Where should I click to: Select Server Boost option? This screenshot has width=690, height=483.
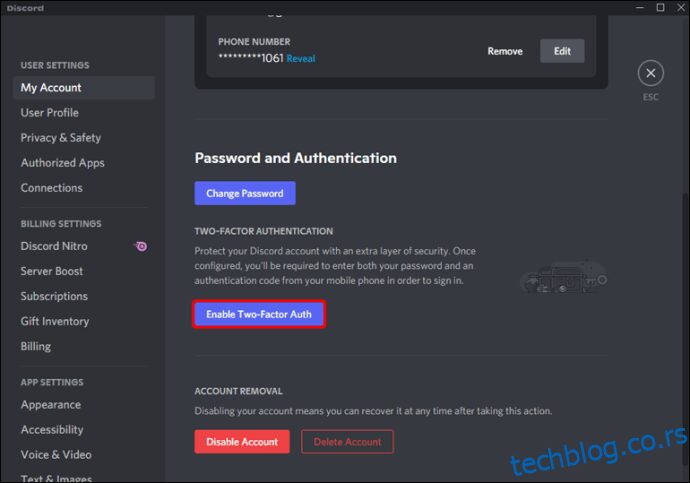pyautogui.click(x=84, y=271)
